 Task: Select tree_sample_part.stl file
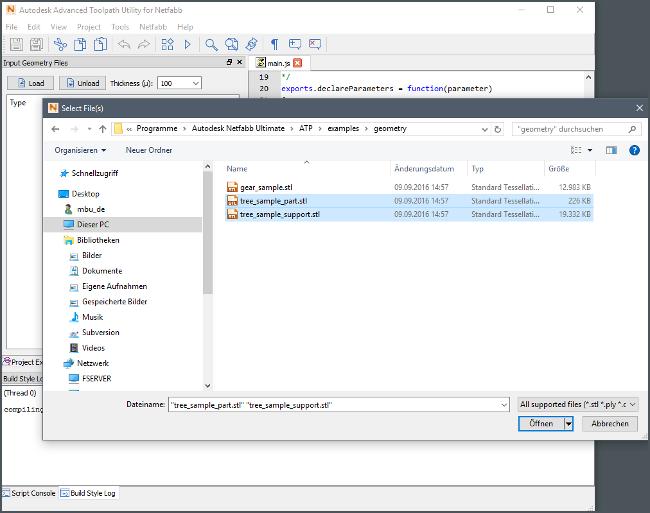(x=409, y=201)
